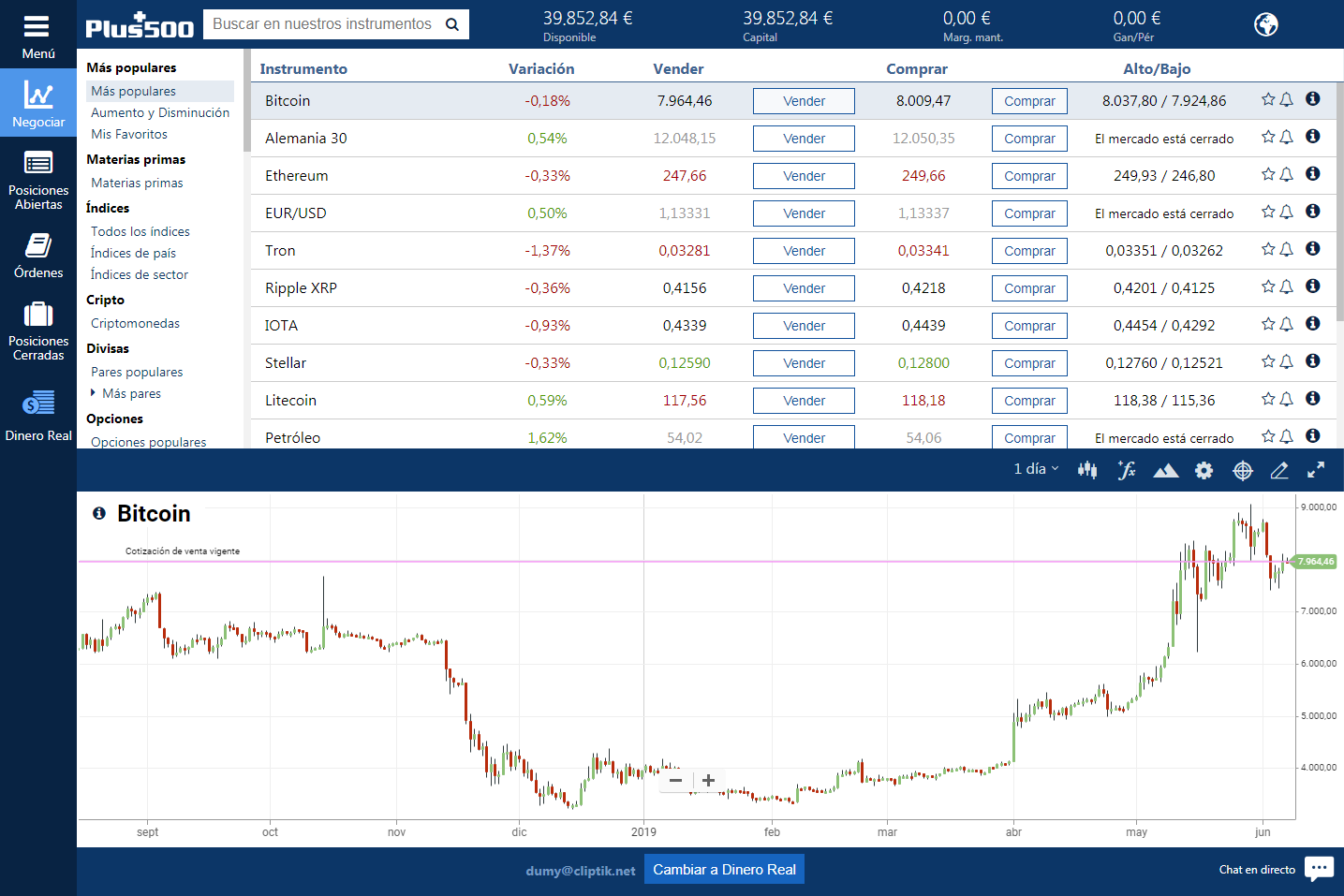Open the globe language icon
The image size is (1344, 896).
point(1266,24)
